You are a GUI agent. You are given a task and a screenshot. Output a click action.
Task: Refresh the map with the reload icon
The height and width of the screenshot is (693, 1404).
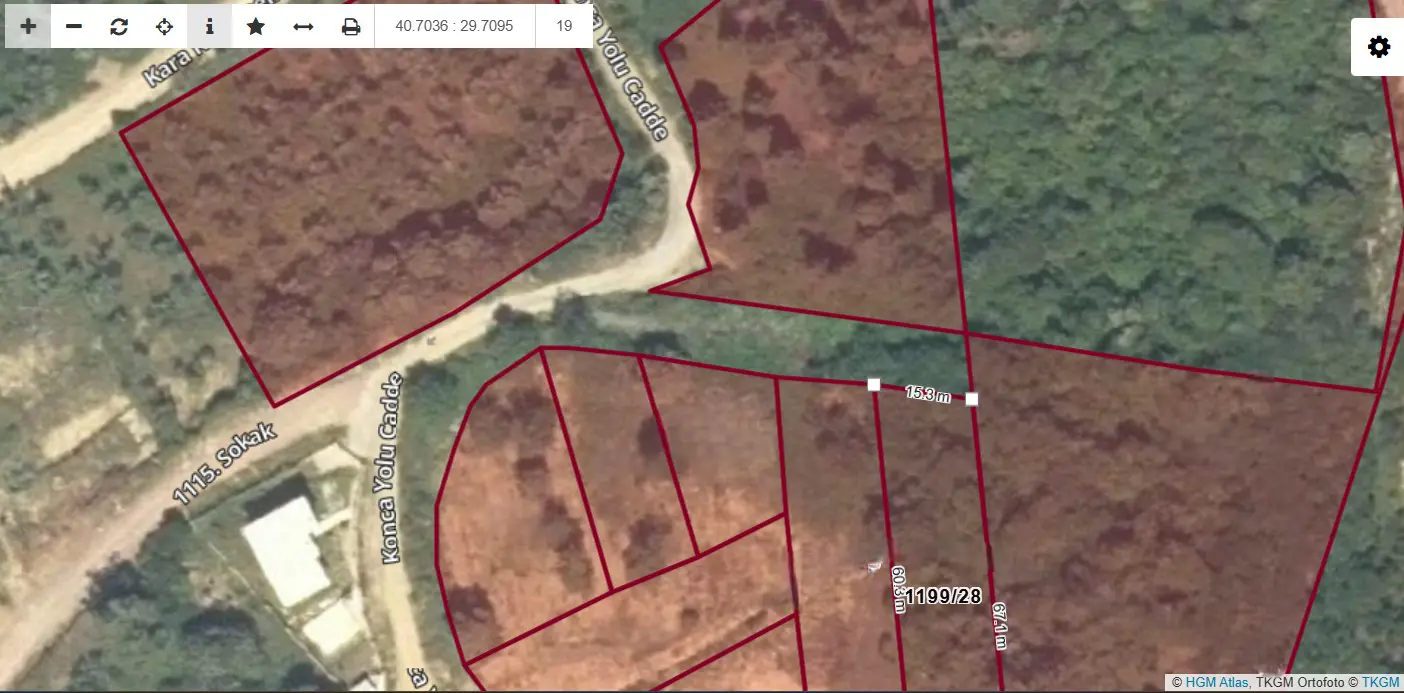point(119,26)
